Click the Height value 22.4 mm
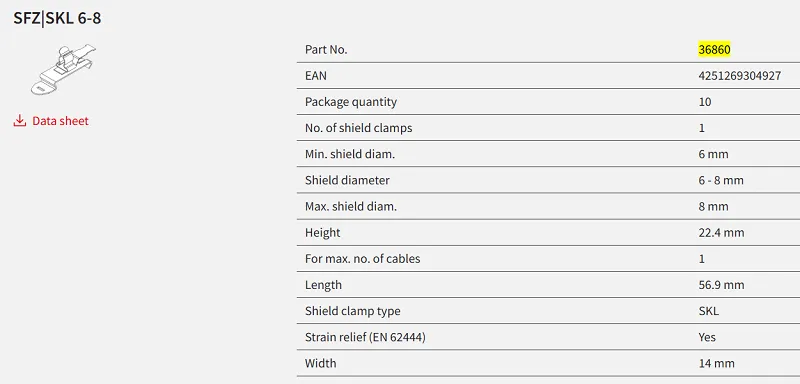 click(721, 233)
